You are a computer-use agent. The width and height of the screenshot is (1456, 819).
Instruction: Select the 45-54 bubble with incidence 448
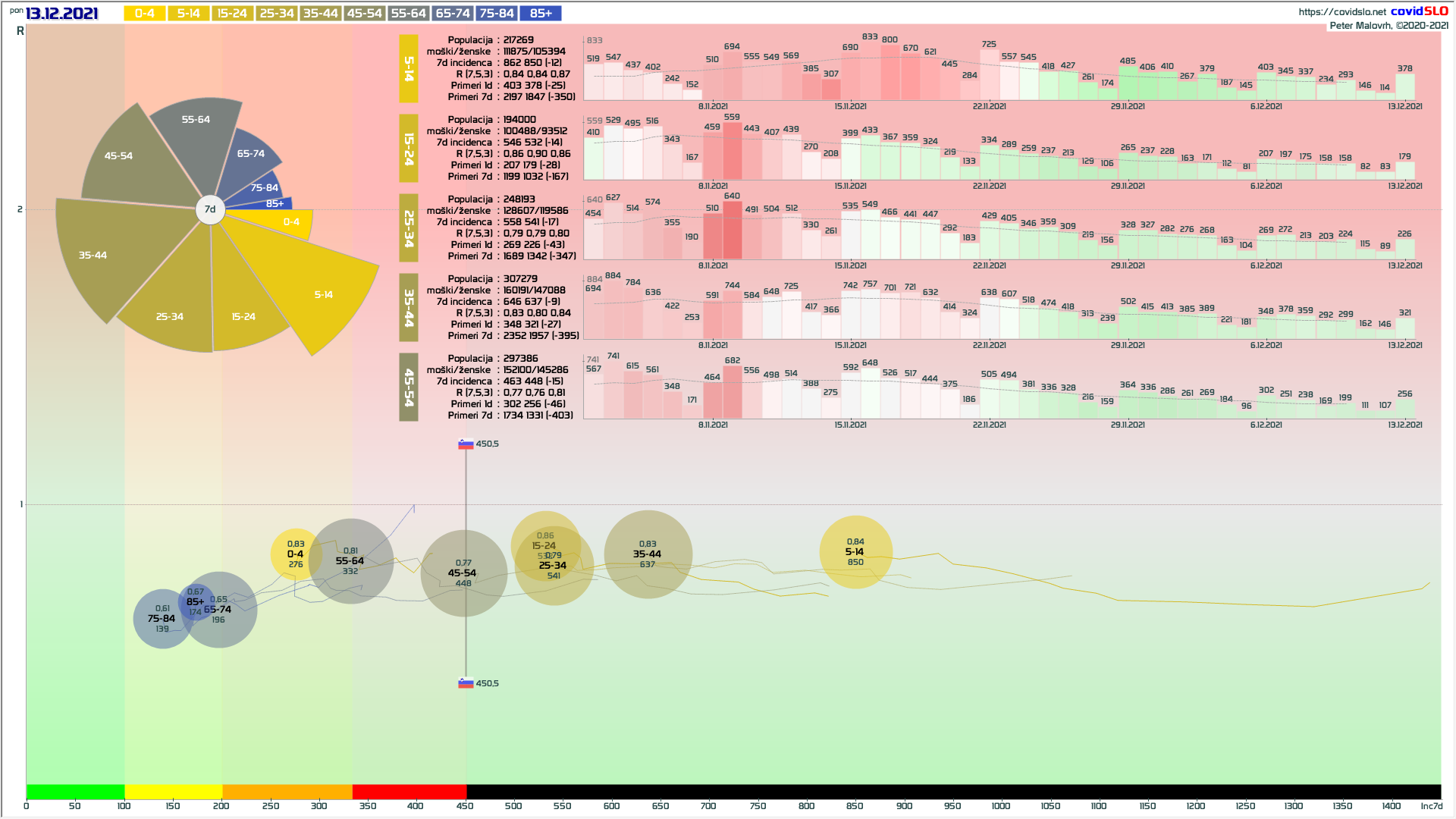(463, 573)
